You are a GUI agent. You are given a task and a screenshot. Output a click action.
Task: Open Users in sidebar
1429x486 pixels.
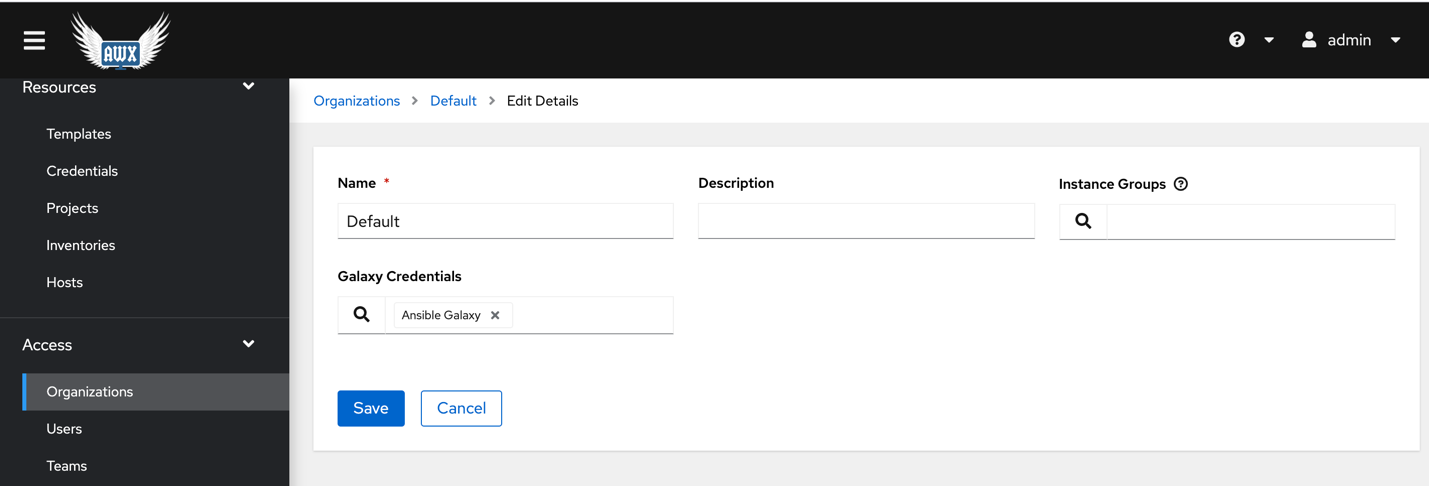pyautogui.click(x=64, y=429)
